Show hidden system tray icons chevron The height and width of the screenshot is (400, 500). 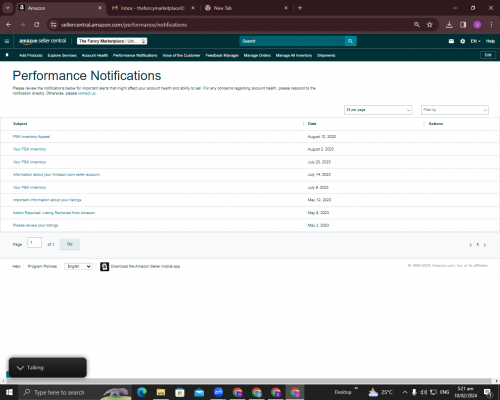(405, 392)
